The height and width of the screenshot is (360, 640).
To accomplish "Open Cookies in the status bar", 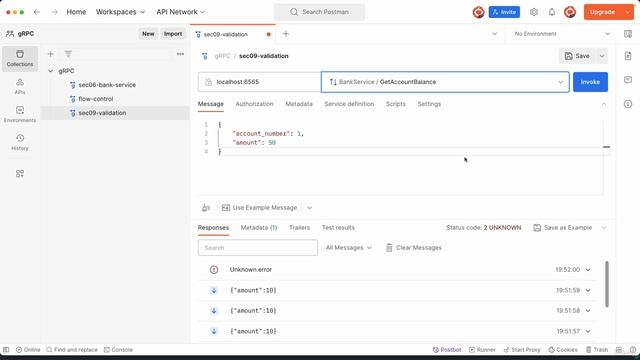I will 562,350.
